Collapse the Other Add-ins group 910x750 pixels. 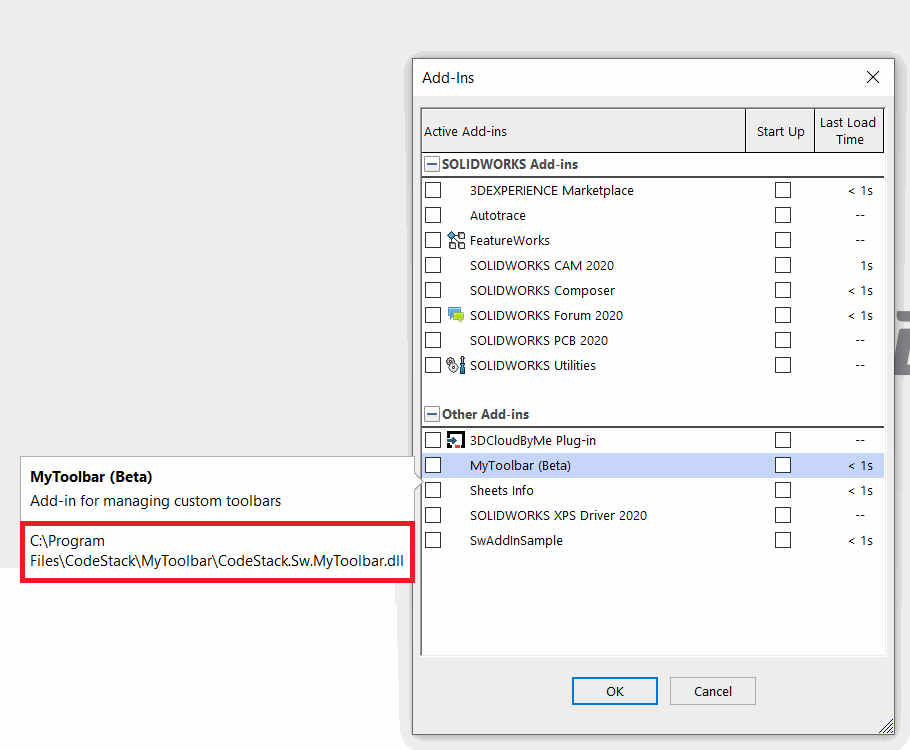coord(432,414)
